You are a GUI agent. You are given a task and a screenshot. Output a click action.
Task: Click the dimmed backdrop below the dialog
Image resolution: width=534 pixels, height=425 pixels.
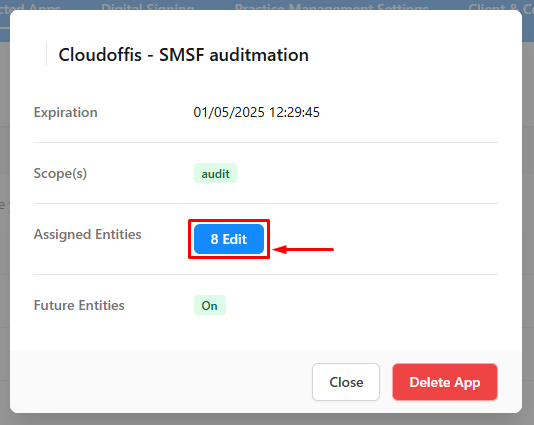pos(267,420)
